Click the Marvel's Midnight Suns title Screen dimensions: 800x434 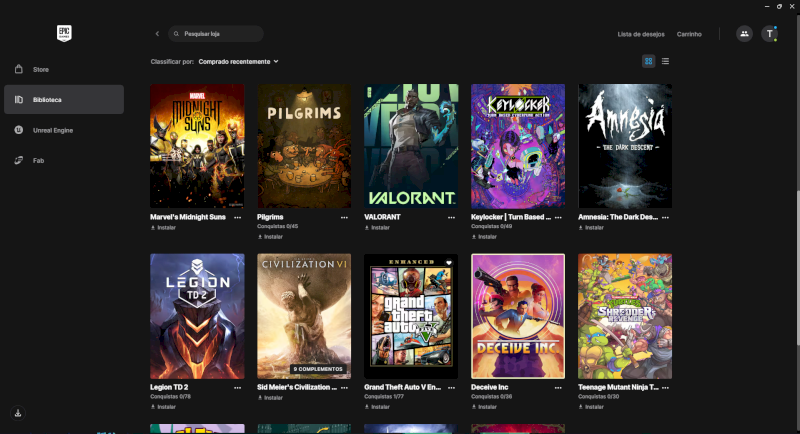[188, 217]
